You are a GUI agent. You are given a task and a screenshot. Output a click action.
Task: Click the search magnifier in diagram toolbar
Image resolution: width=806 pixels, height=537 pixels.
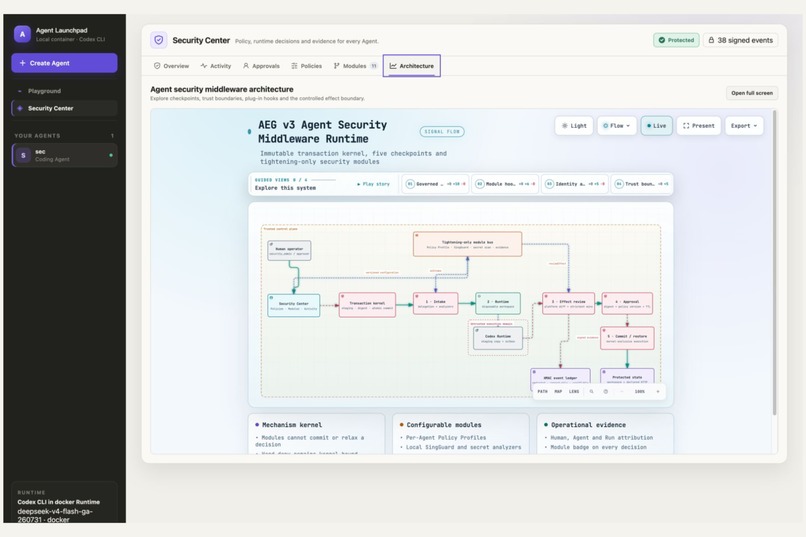pos(592,392)
